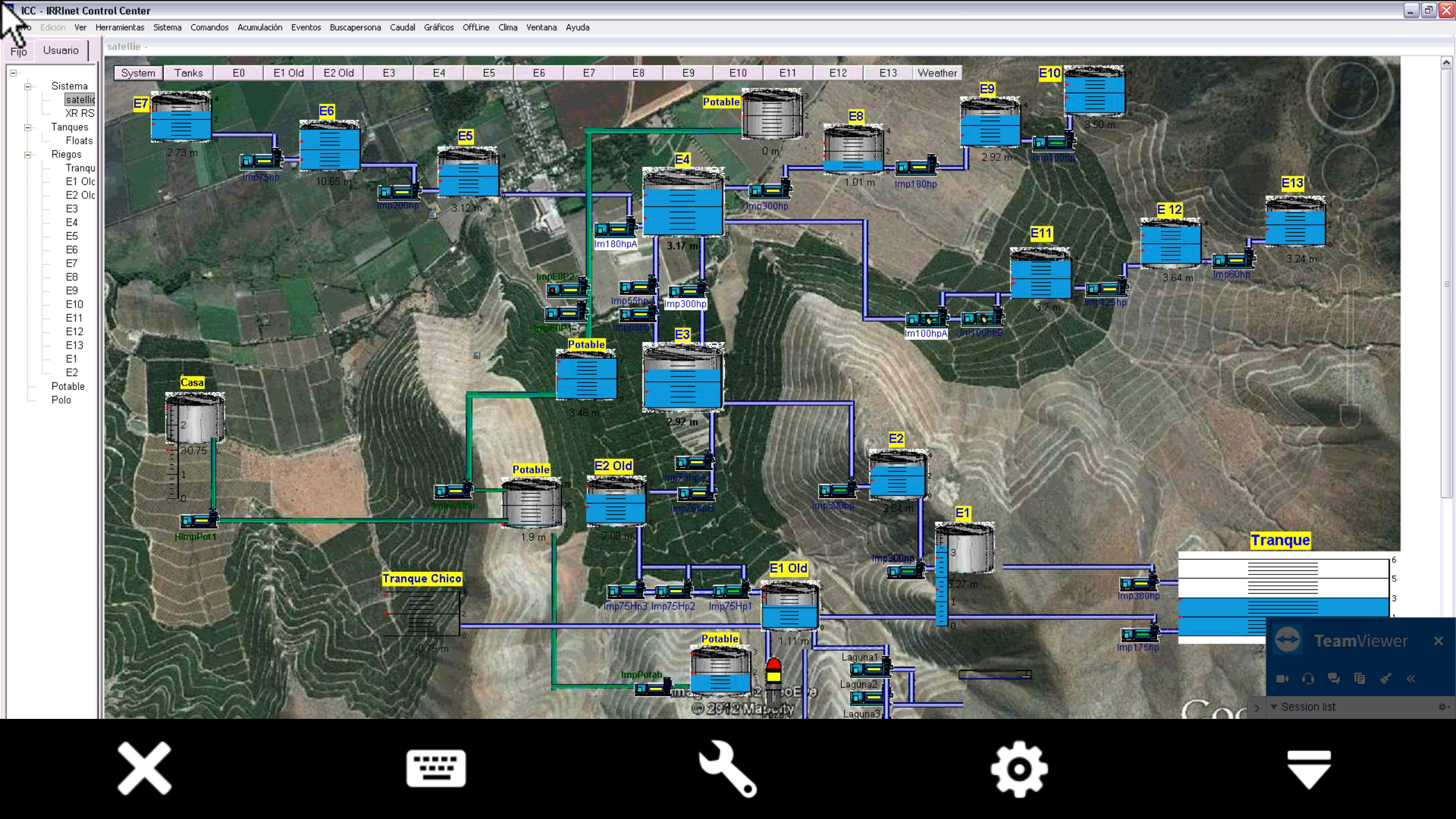Screen dimensions: 1456x819
Task: Switch to the Weather tab
Action: [x=937, y=73]
